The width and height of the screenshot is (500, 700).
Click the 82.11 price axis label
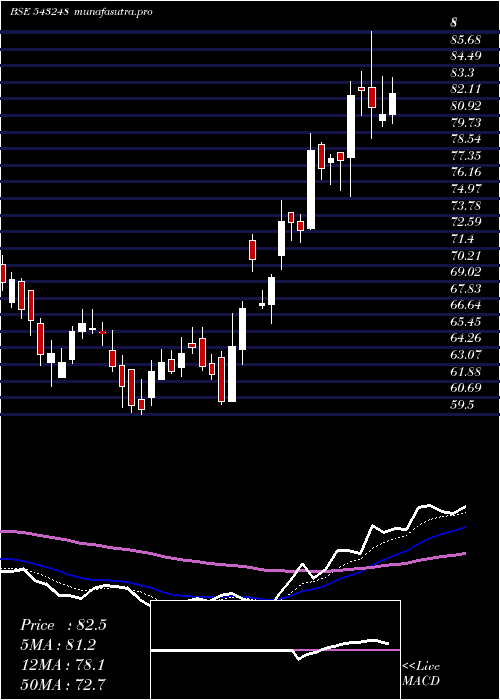pyautogui.click(x=466, y=89)
